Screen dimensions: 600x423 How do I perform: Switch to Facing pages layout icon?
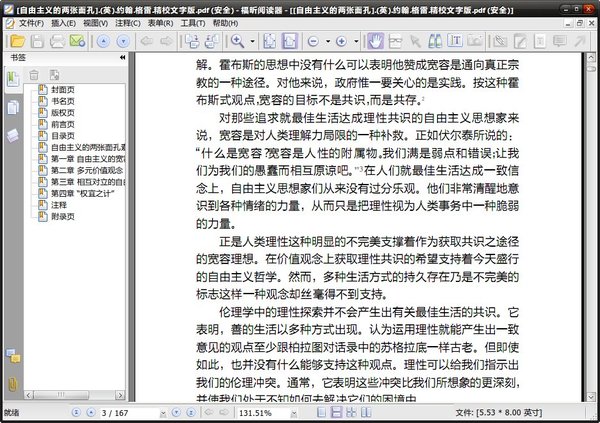pos(366,412)
